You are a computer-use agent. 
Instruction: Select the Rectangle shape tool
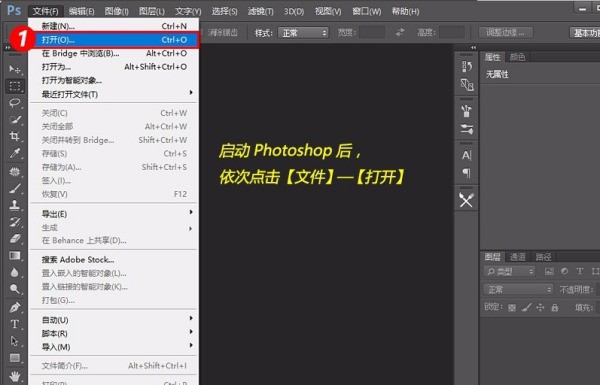(15, 358)
